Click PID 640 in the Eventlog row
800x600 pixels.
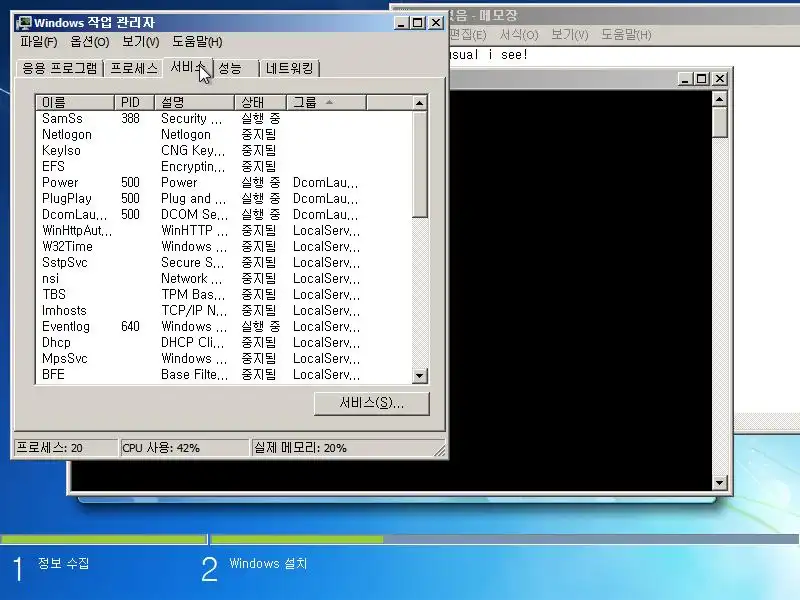130,327
